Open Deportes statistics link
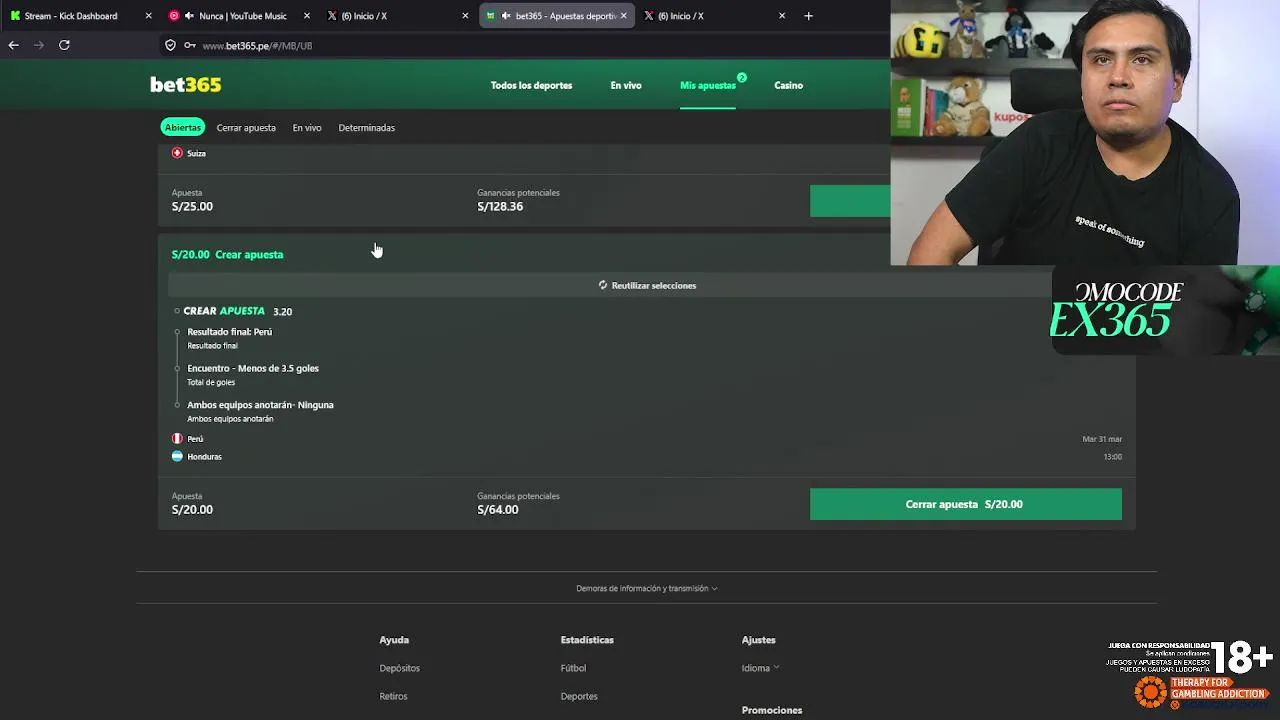 point(579,696)
